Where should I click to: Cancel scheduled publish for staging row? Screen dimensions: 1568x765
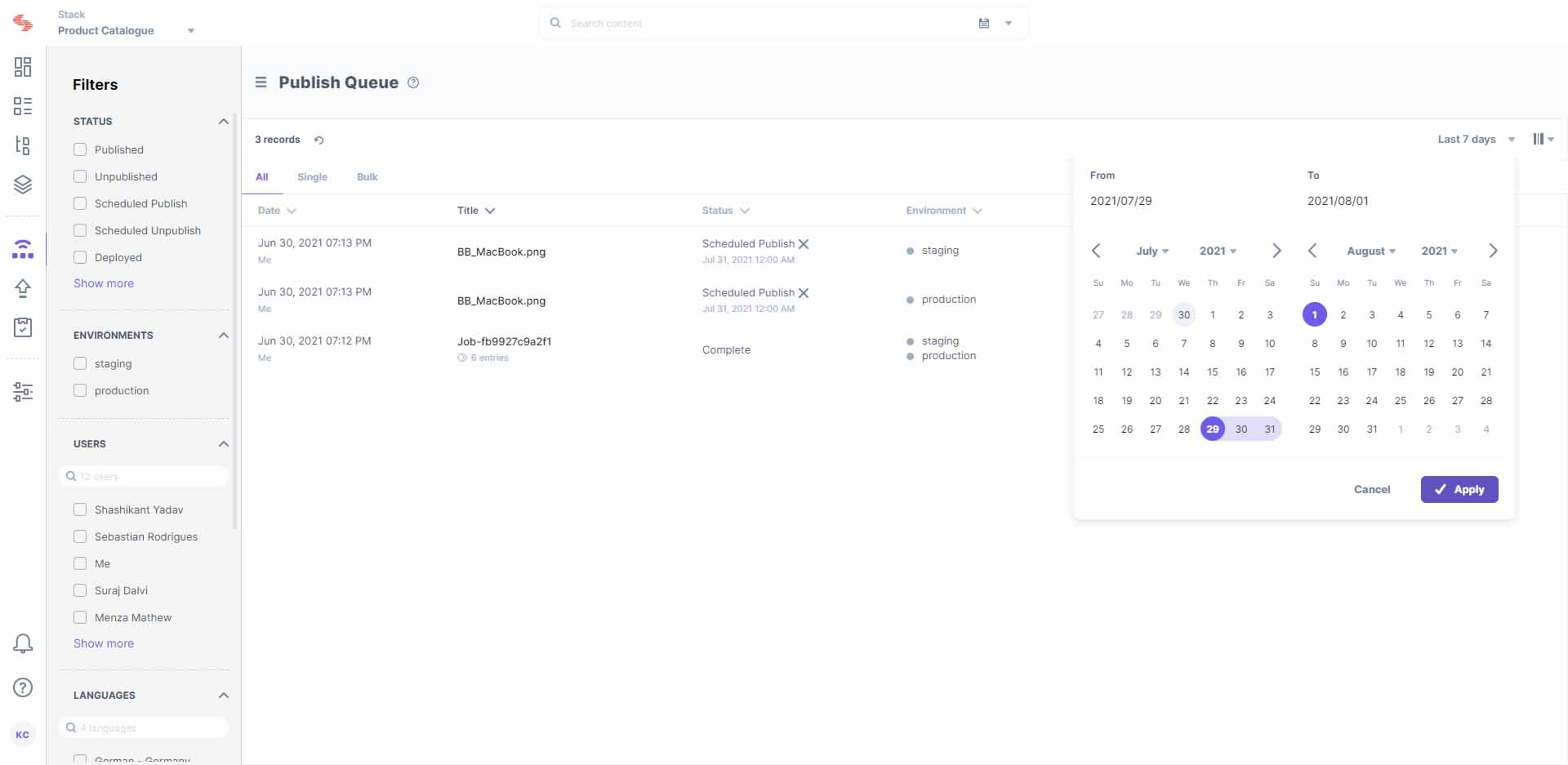click(804, 244)
